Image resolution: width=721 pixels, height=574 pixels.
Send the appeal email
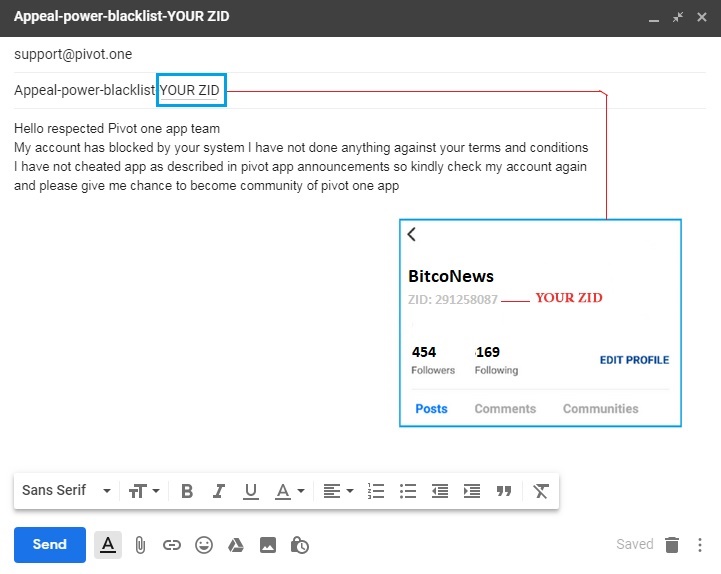50,545
